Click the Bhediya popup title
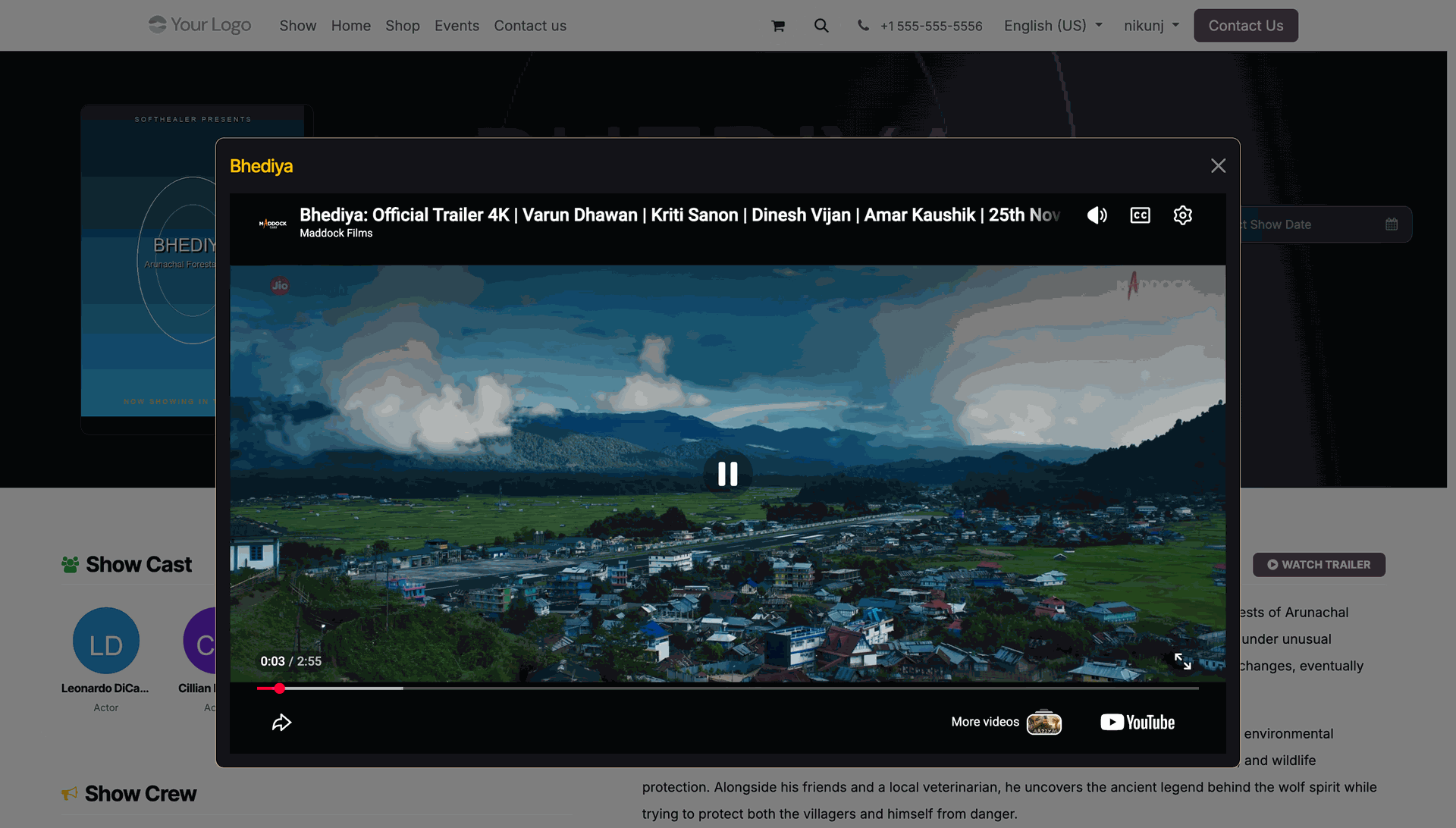Screen dimensions: 1456x828 click(262, 166)
